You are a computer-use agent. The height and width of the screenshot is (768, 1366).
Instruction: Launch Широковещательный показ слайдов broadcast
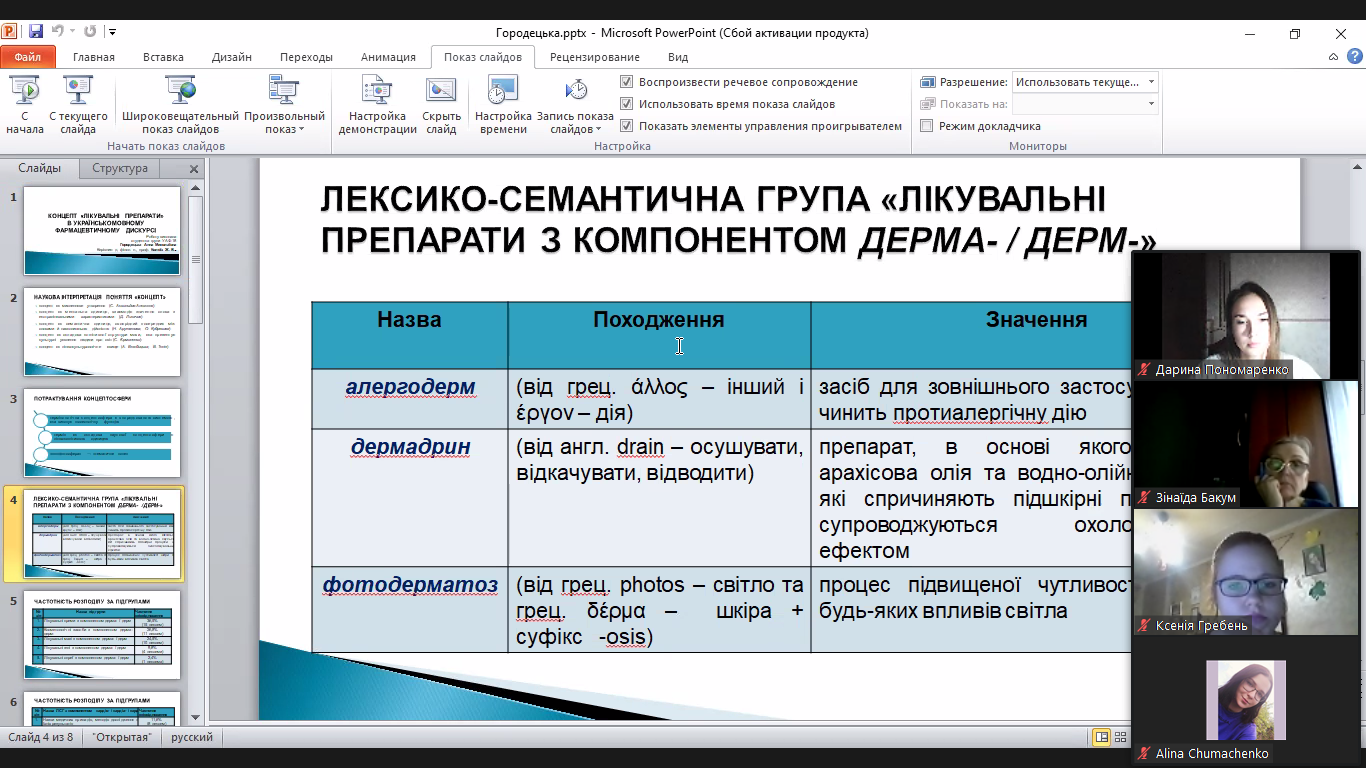pos(181,103)
